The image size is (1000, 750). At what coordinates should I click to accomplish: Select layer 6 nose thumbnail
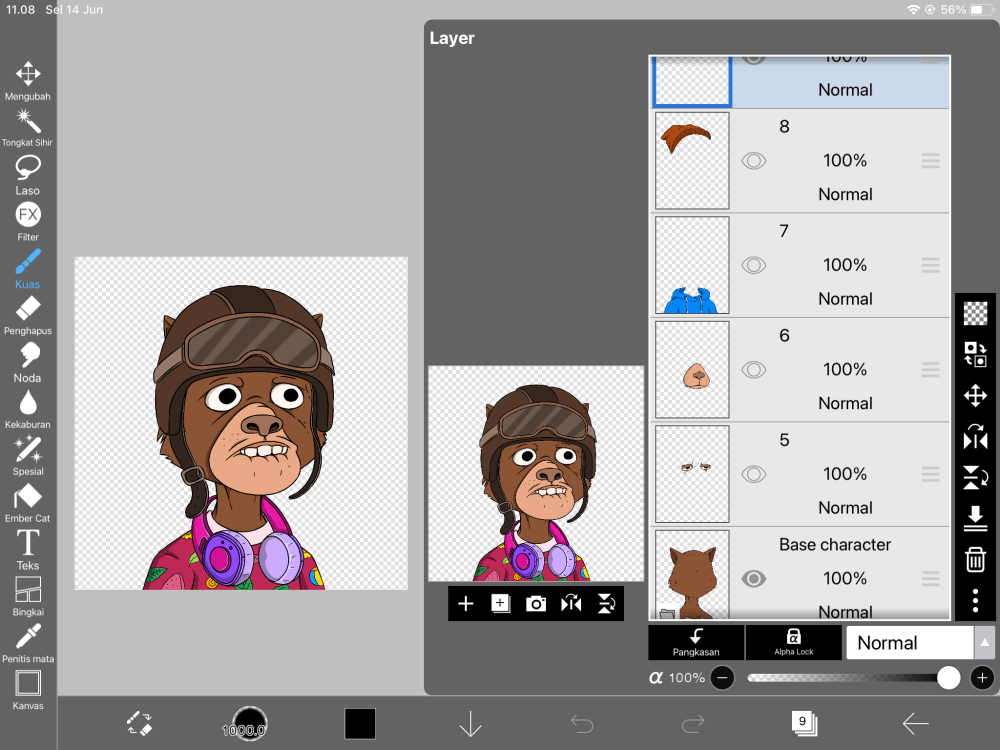point(692,370)
